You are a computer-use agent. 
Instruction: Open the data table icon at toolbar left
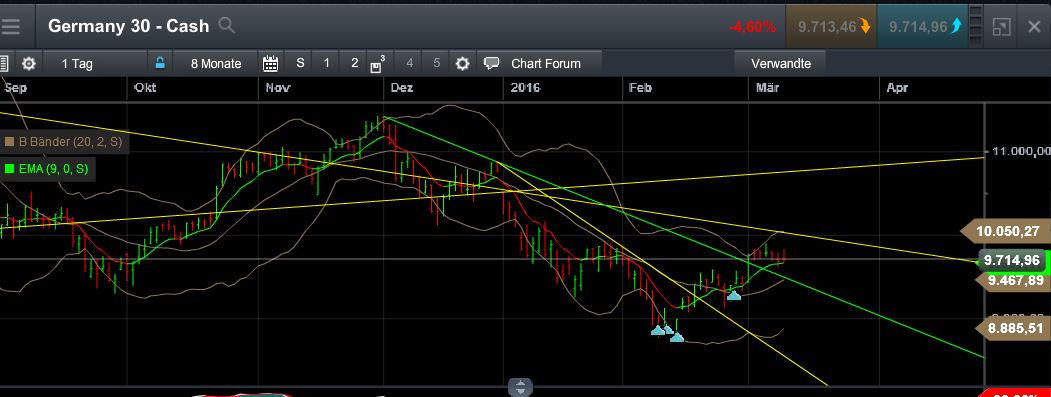[4, 64]
